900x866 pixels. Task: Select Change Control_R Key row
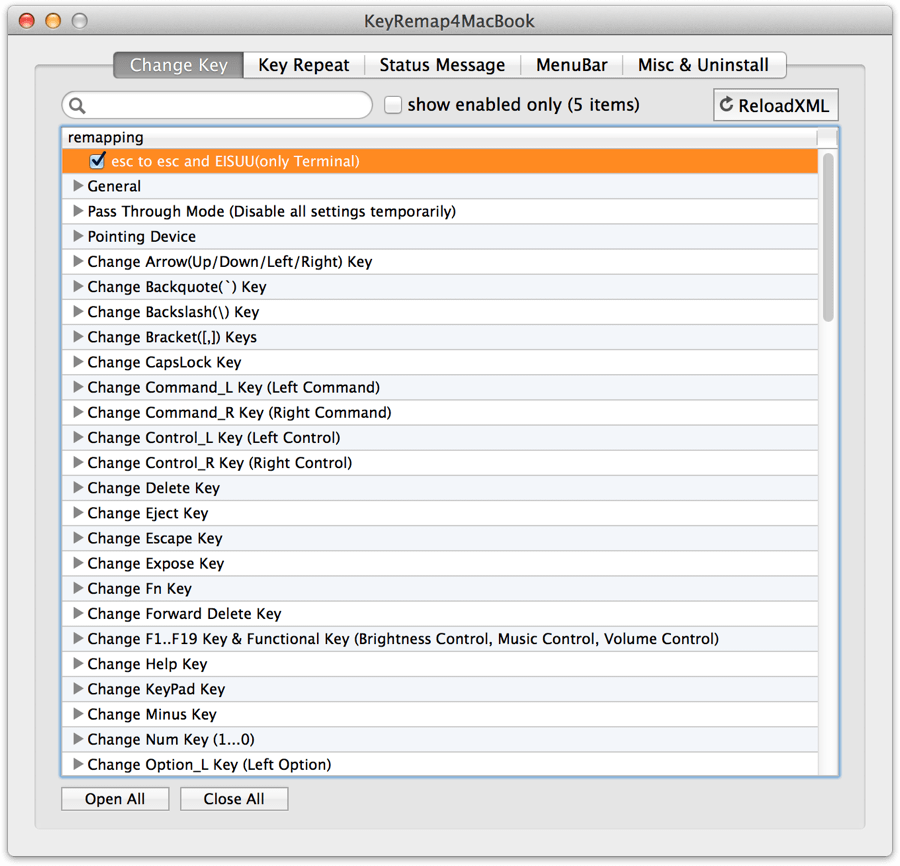pos(440,463)
